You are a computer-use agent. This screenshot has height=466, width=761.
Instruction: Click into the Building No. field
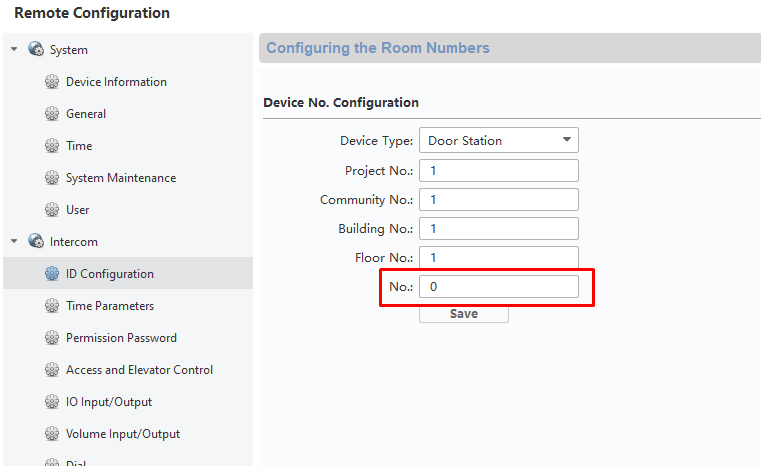499,229
